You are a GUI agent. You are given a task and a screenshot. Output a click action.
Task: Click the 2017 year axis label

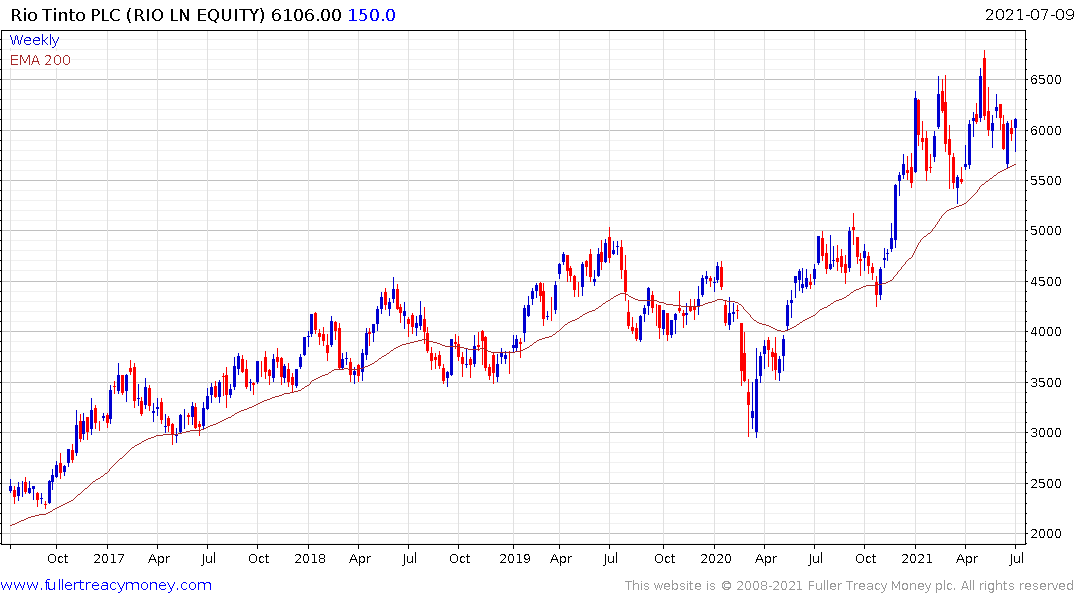coord(109,559)
